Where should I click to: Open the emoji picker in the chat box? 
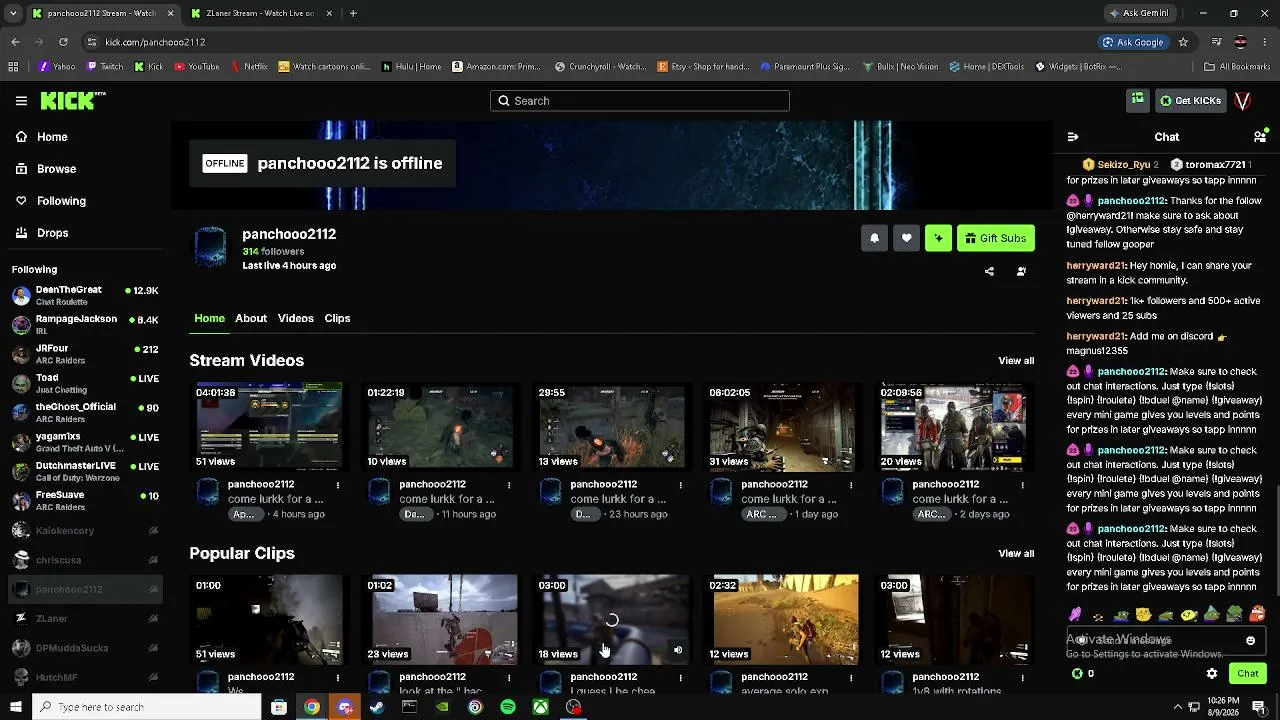(x=1250, y=640)
